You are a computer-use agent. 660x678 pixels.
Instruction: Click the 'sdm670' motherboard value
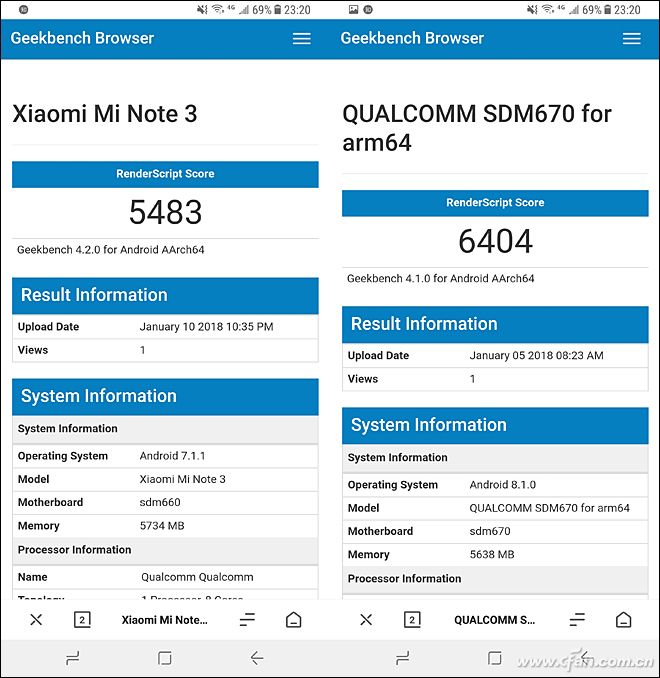point(490,531)
